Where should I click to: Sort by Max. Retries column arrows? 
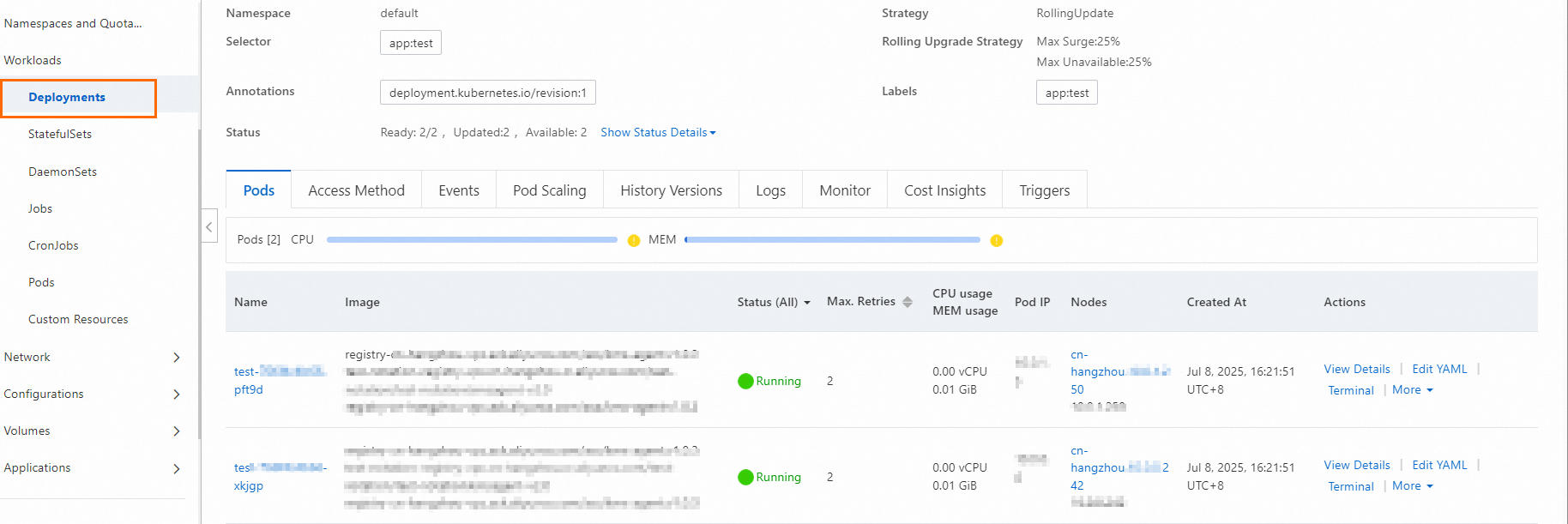pyautogui.click(x=908, y=302)
